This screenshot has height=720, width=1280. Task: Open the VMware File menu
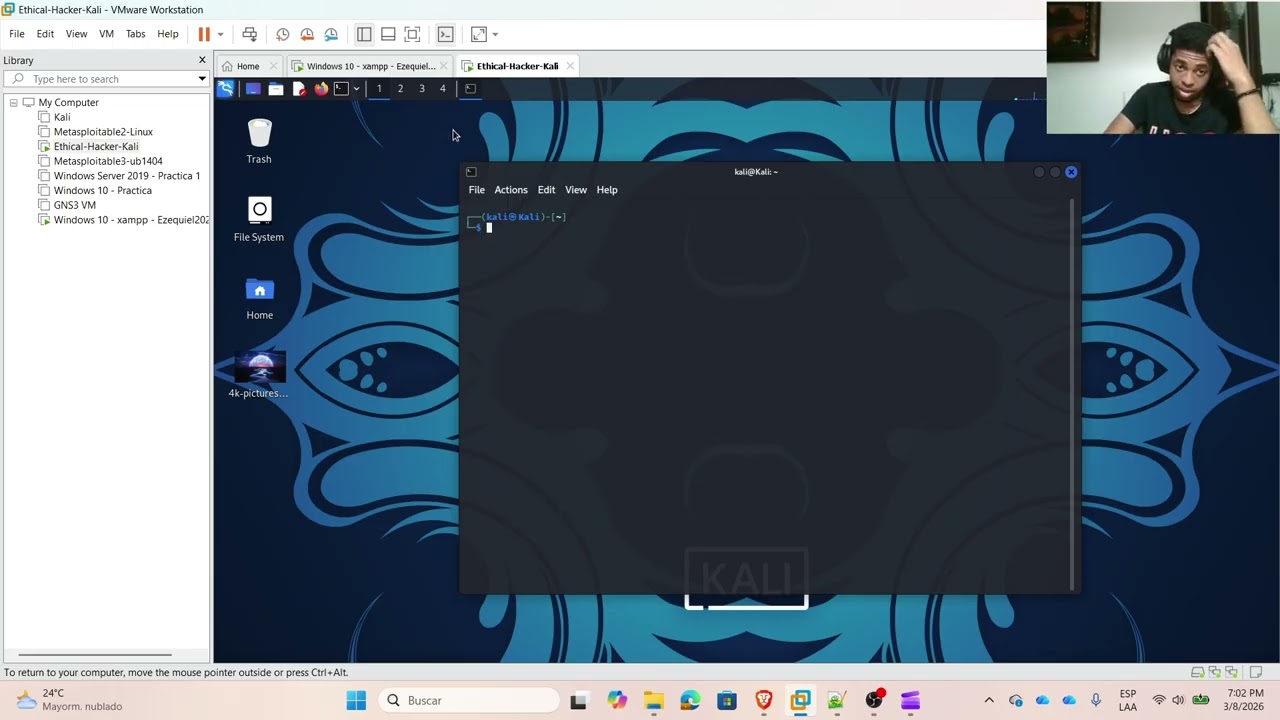17,34
